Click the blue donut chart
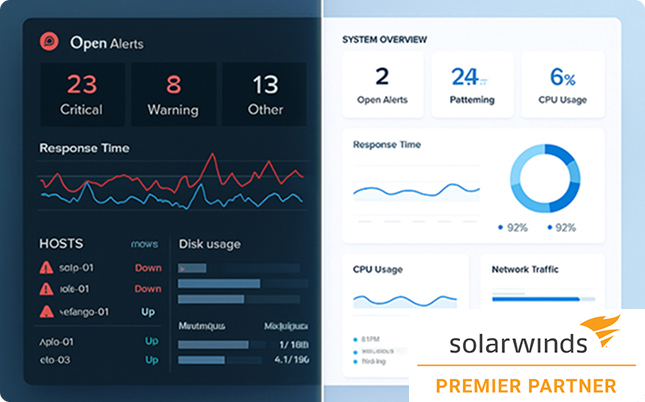This screenshot has width=645, height=402. pyautogui.click(x=545, y=178)
